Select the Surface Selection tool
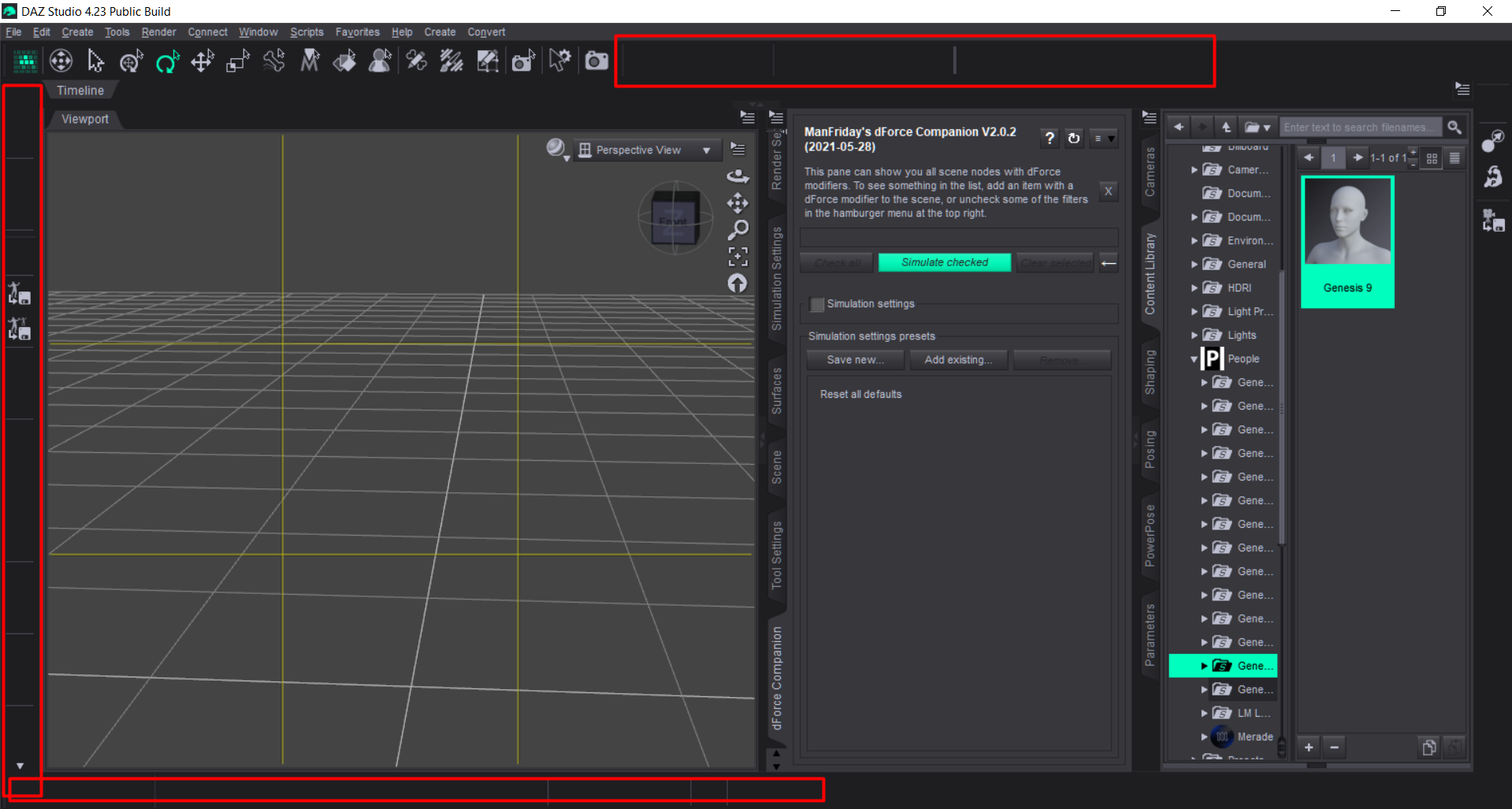 (x=344, y=61)
